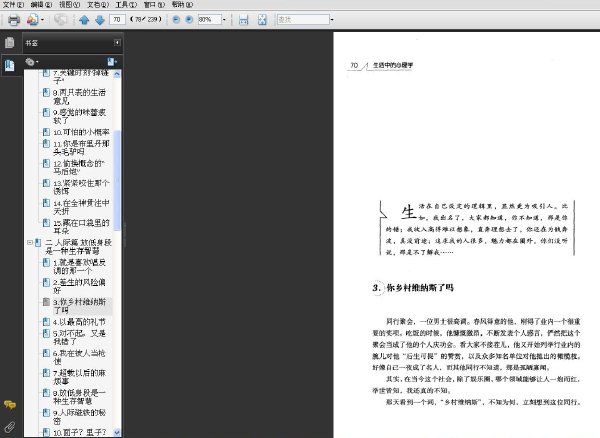Select highlighted bookmark 3.你乡村维纳斯了吗
This screenshot has height=438, width=600.
pos(79,306)
